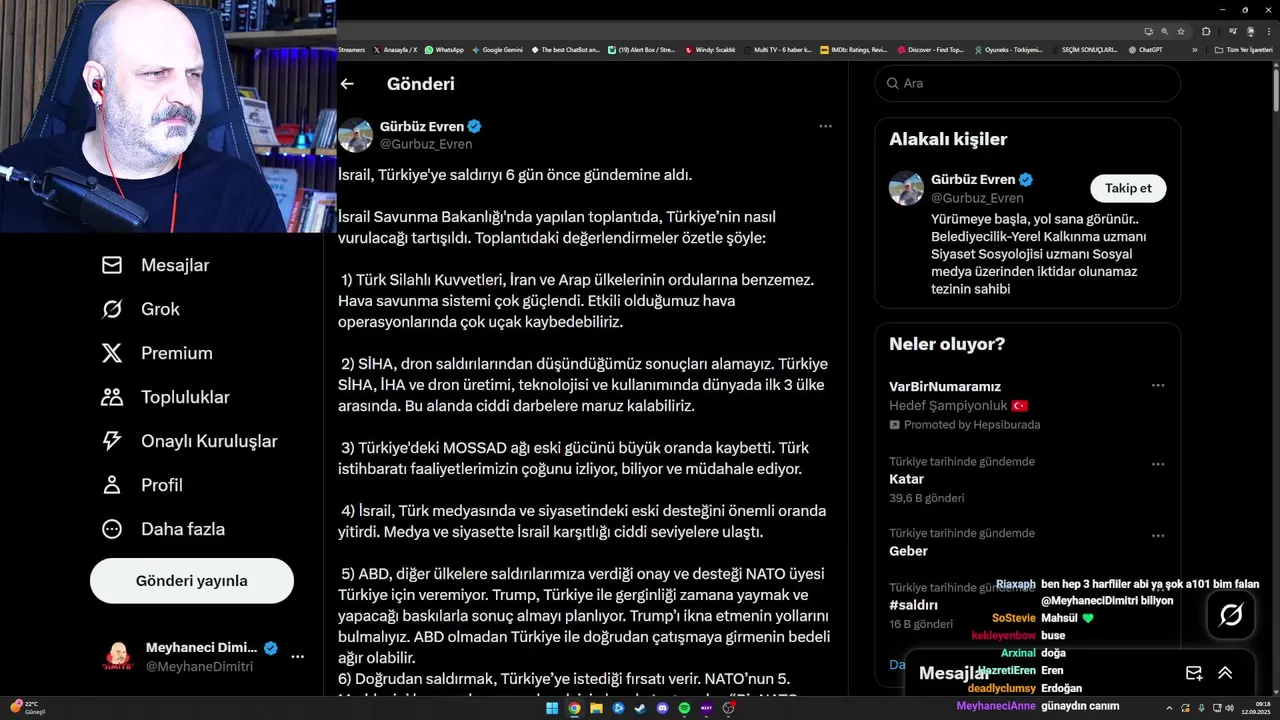Image resolution: width=1280 pixels, height=720 pixels.
Task: Open the (19) Alert Box bookmark
Action: [641, 49]
